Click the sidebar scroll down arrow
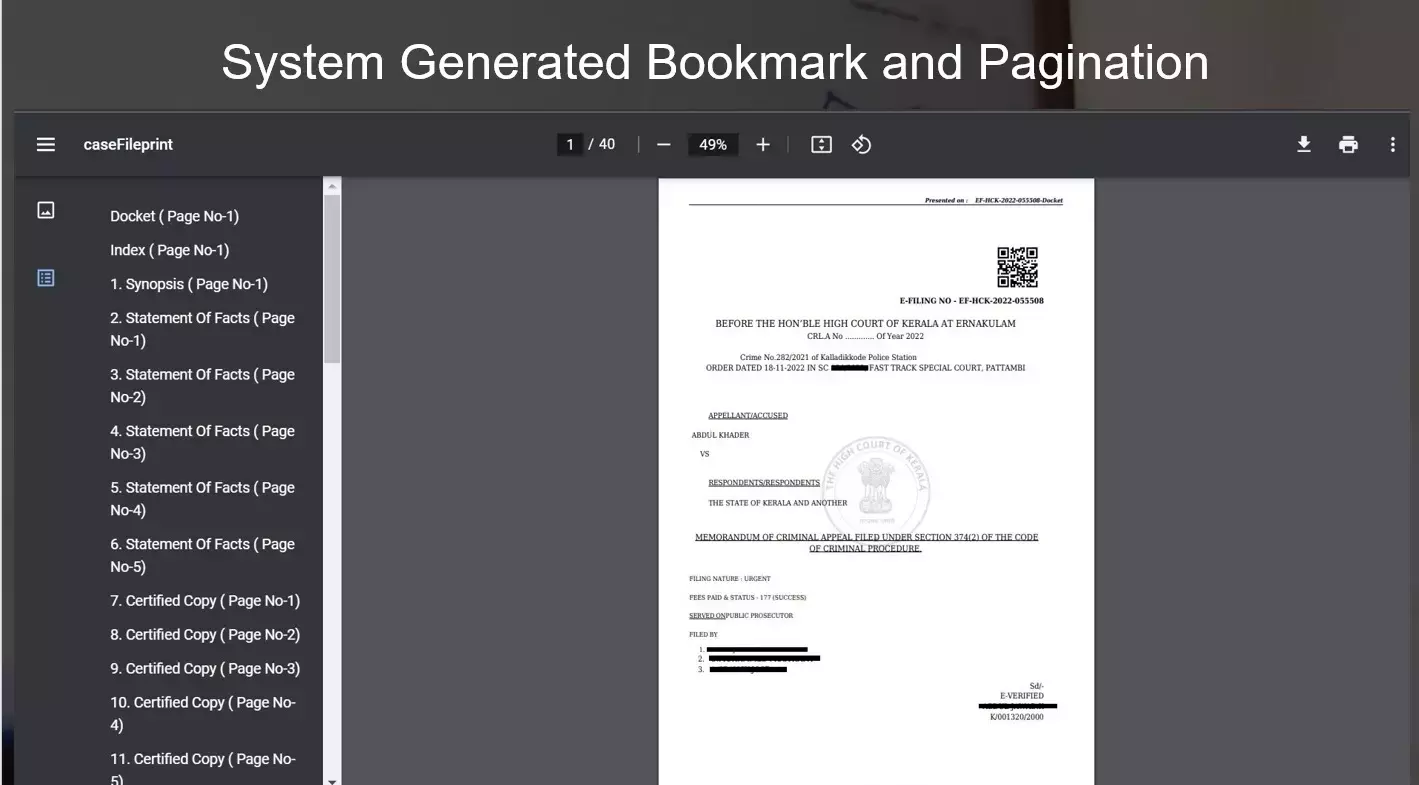This screenshot has height=785, width=1419. coord(333,780)
